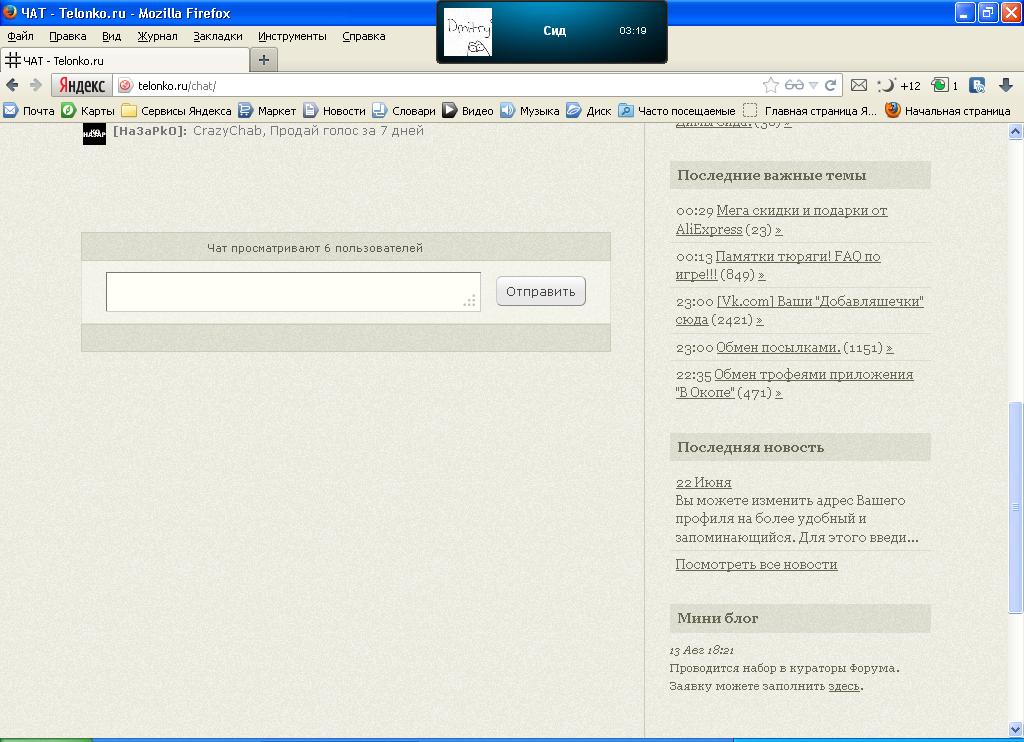Viewport: 1024px width, 742px height.
Task: Click the "Чат просматривают 6 пользователей" text
Action: (315, 248)
